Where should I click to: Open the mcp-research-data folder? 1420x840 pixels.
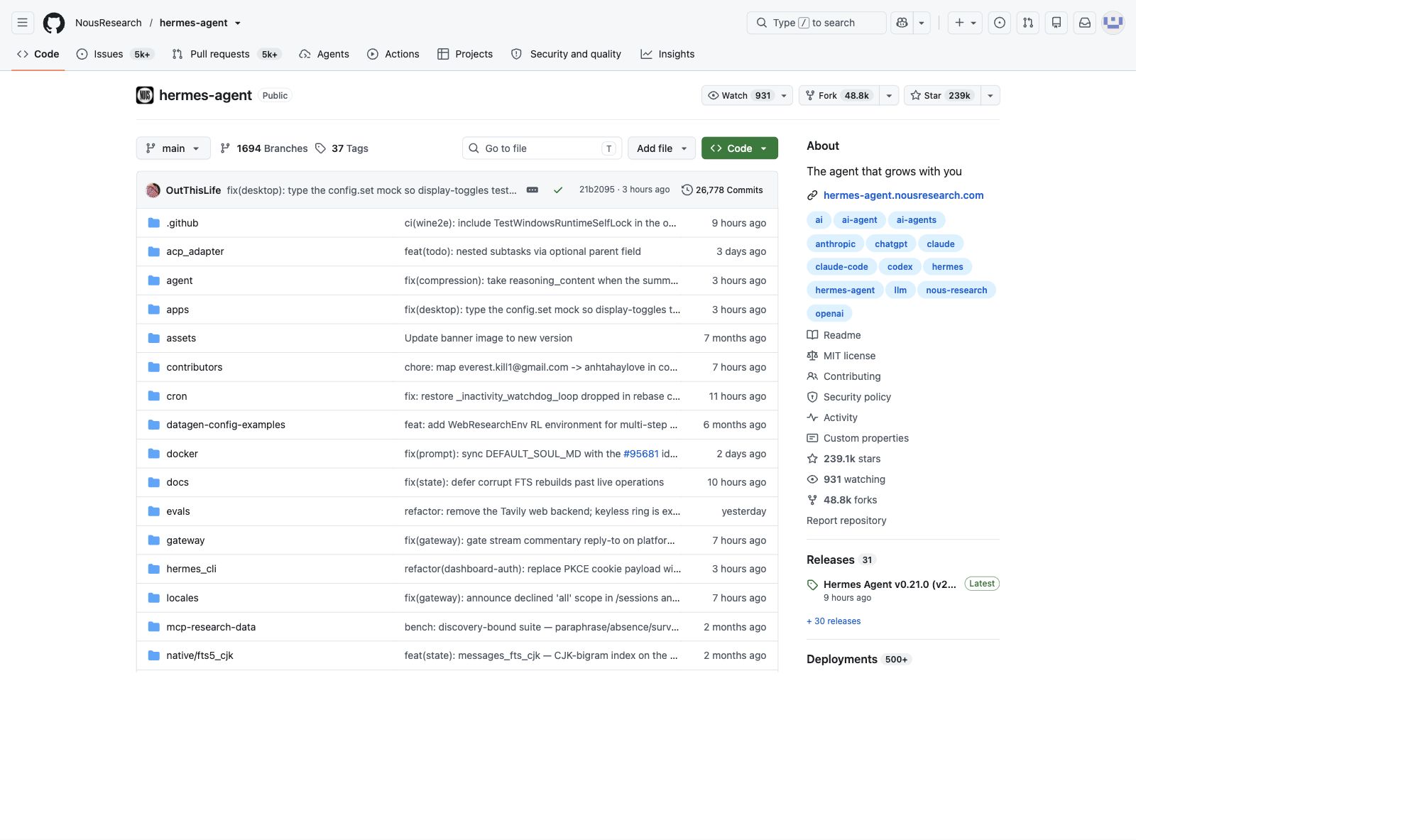tap(211, 627)
